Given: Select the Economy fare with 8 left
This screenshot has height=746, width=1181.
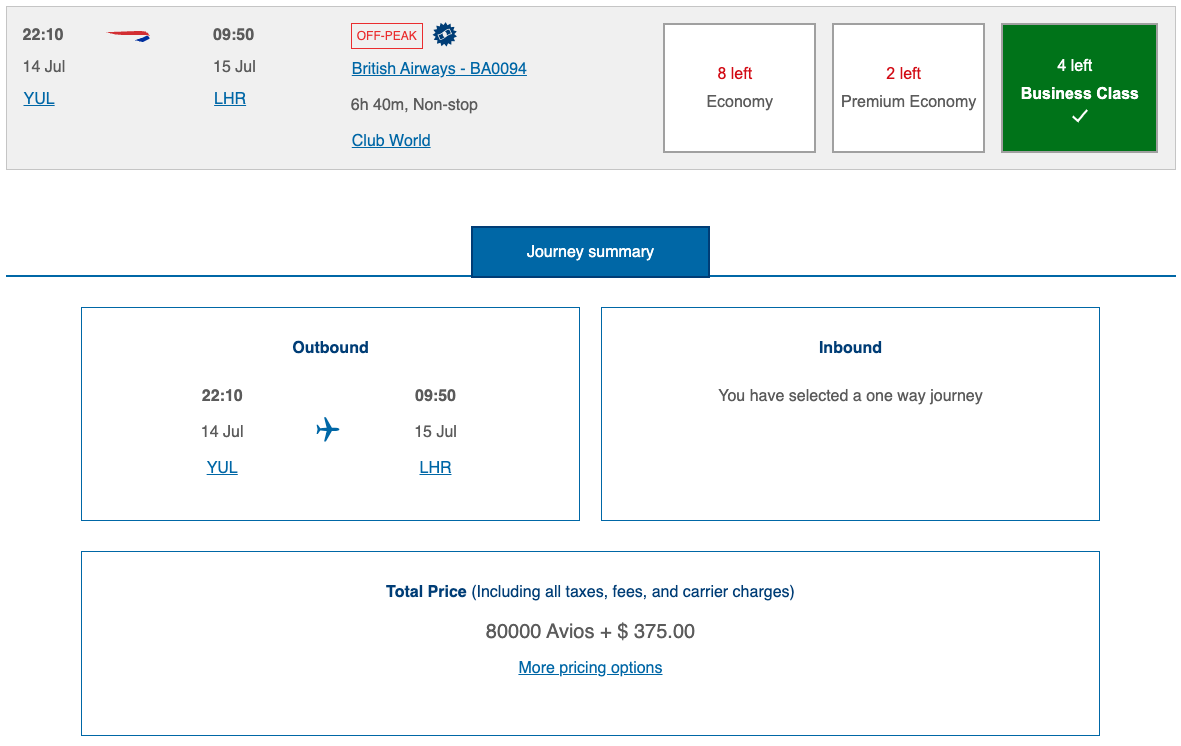Looking at the screenshot, I should pyautogui.click(x=739, y=88).
